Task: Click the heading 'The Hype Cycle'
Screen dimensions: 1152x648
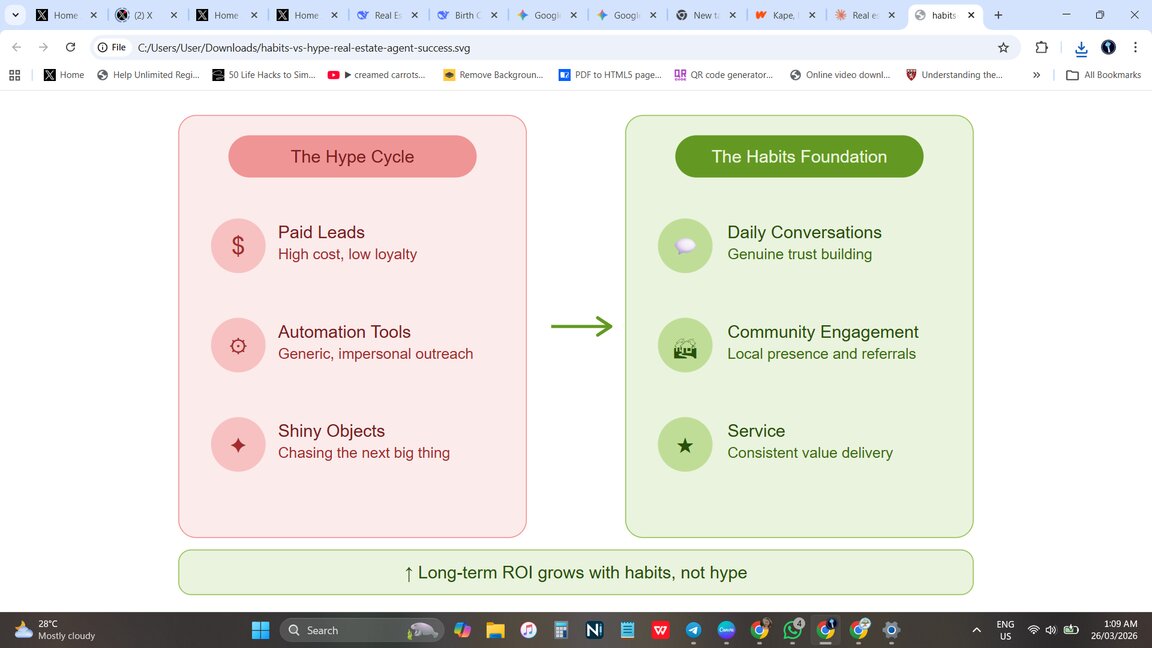Action: pos(353,156)
